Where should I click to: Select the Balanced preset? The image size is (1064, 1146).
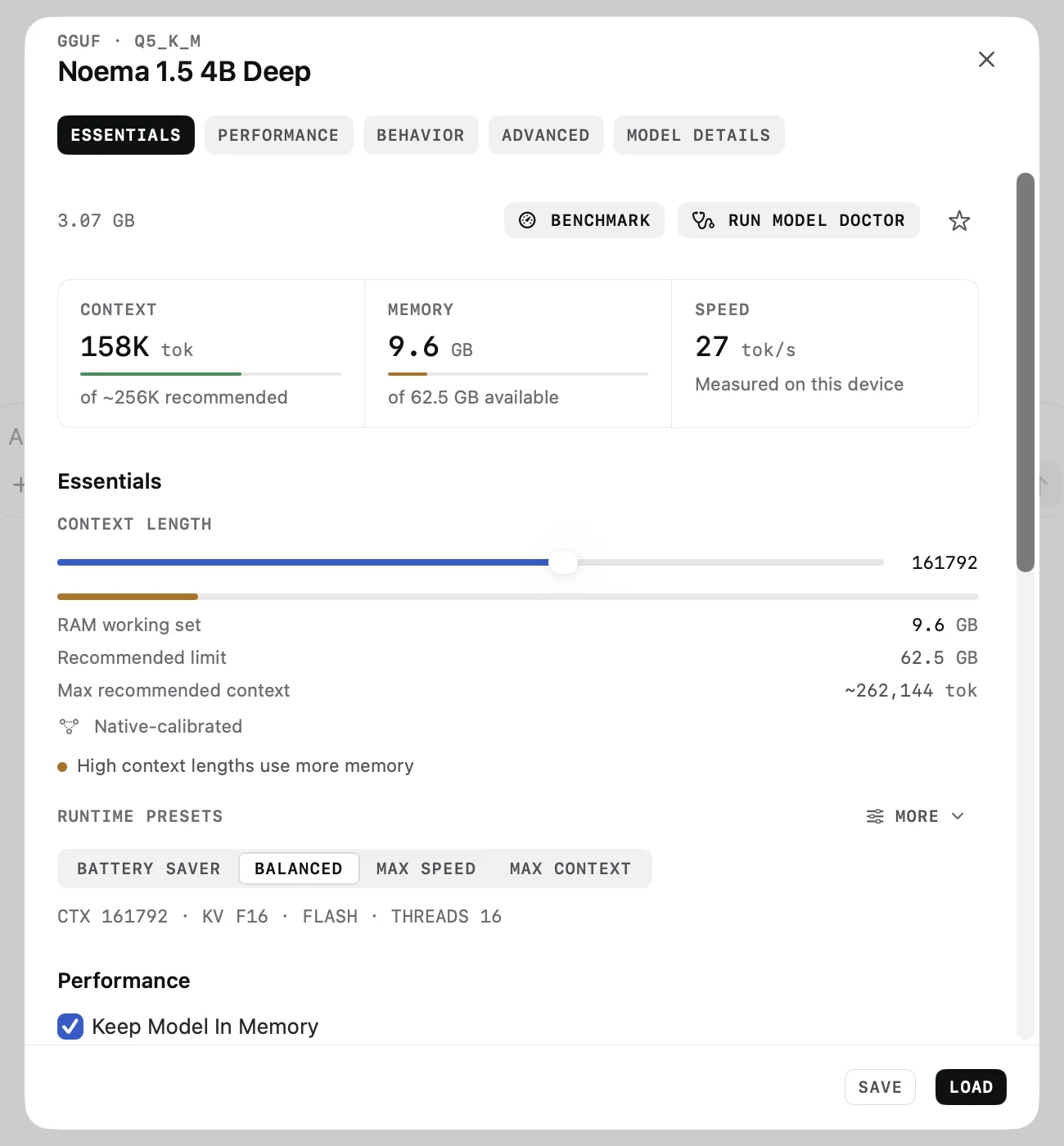tap(299, 869)
